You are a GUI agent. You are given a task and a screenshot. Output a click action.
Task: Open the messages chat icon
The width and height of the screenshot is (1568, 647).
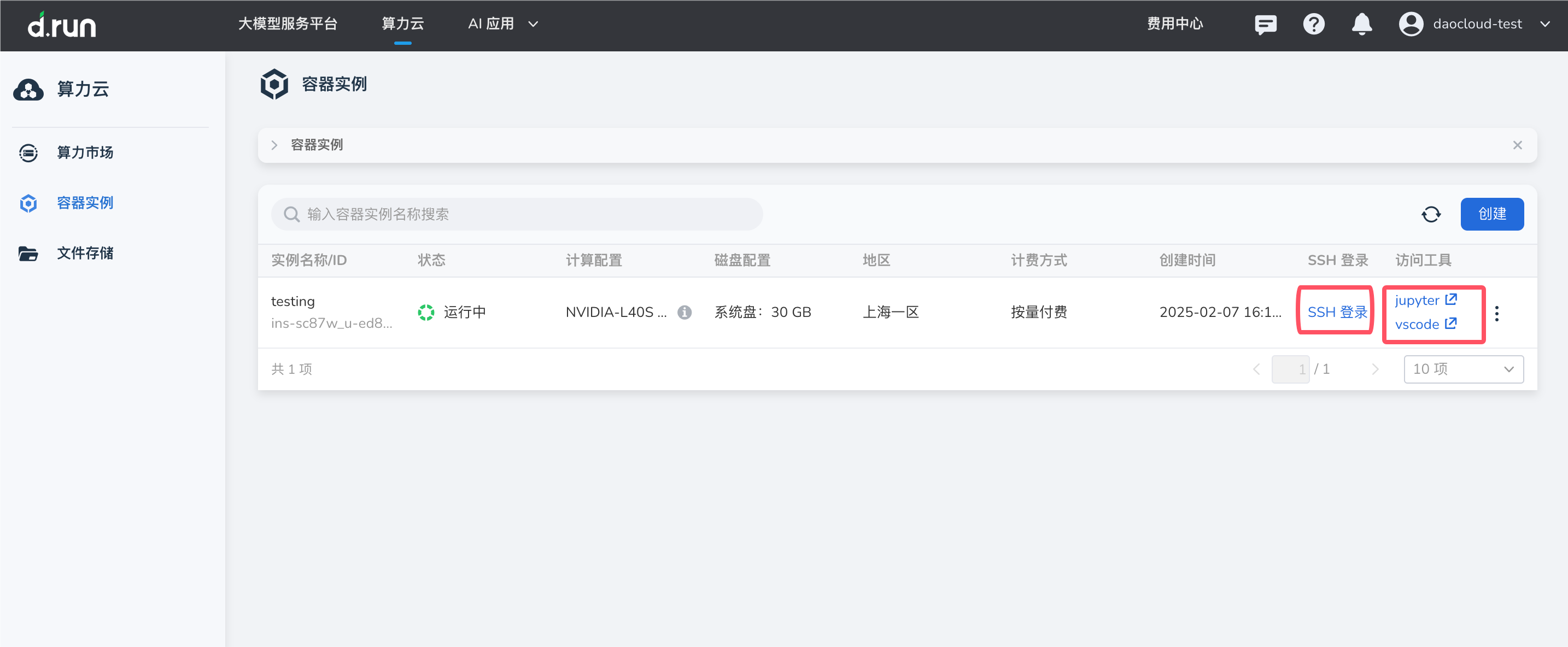[x=1265, y=25]
